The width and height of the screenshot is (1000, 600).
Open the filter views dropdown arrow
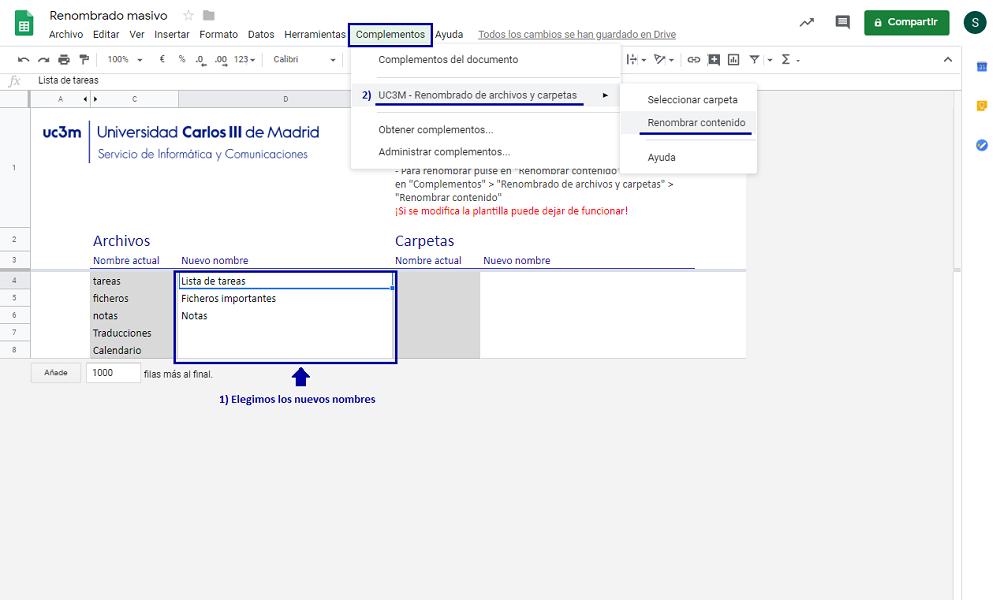pos(770,60)
